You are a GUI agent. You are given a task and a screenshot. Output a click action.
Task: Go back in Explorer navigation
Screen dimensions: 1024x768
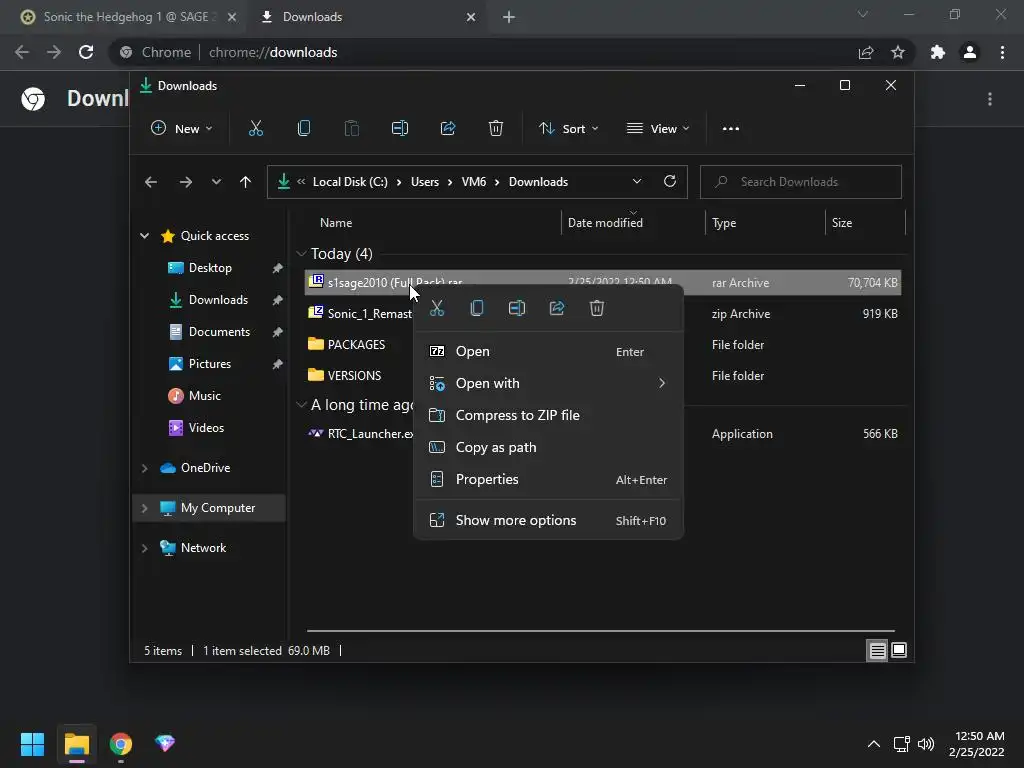pos(151,182)
